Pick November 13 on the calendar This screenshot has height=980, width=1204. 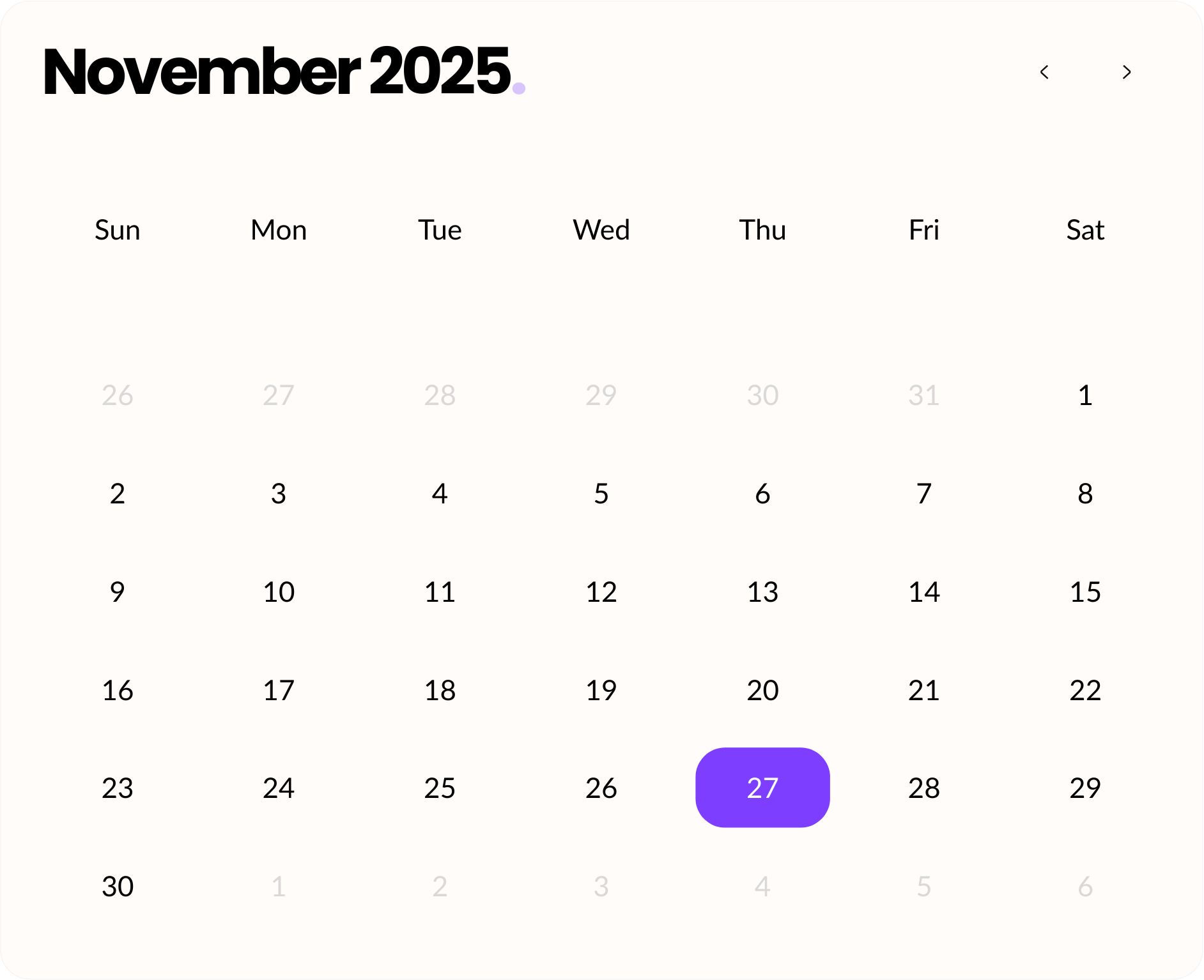click(762, 592)
